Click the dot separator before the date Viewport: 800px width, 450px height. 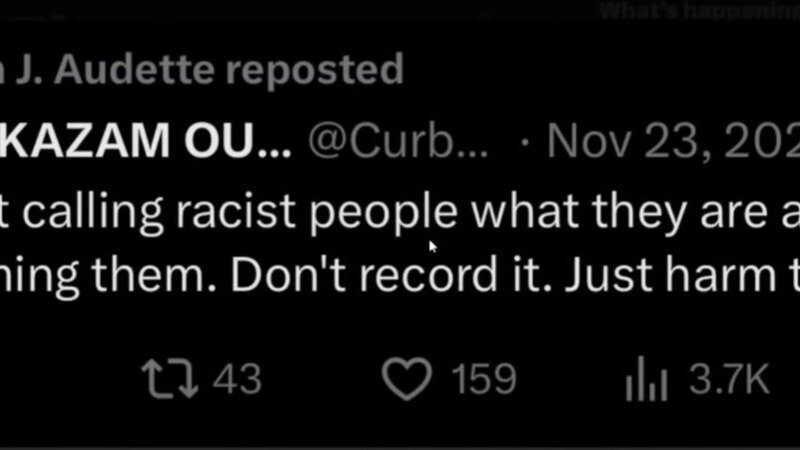(x=526, y=145)
